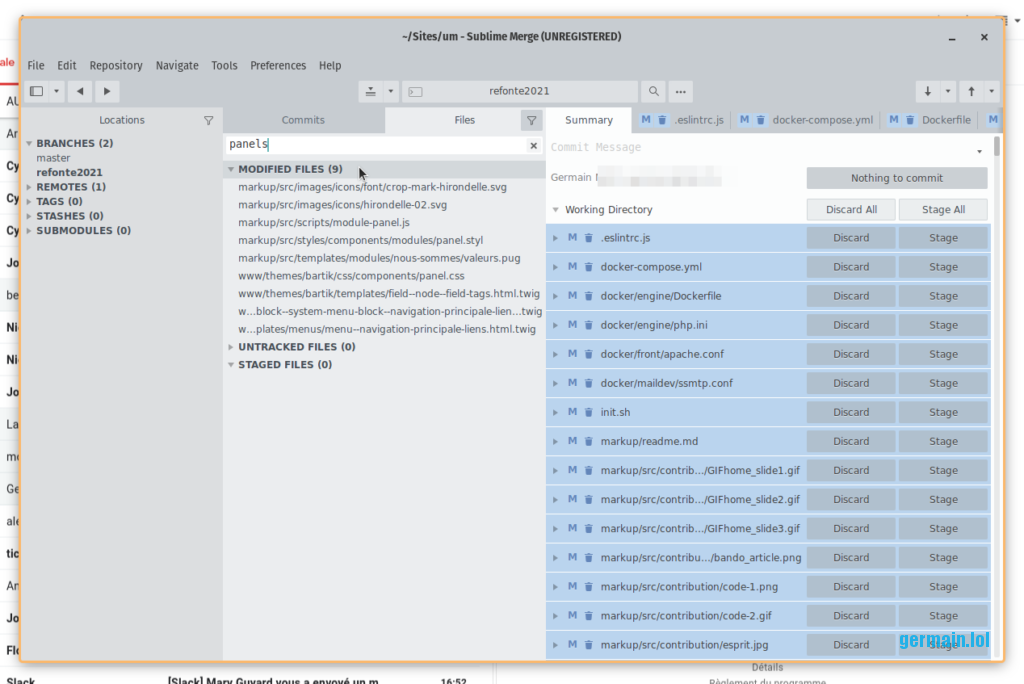Click the pull down-arrow icon
The height and width of the screenshot is (684, 1024).
coord(928,91)
